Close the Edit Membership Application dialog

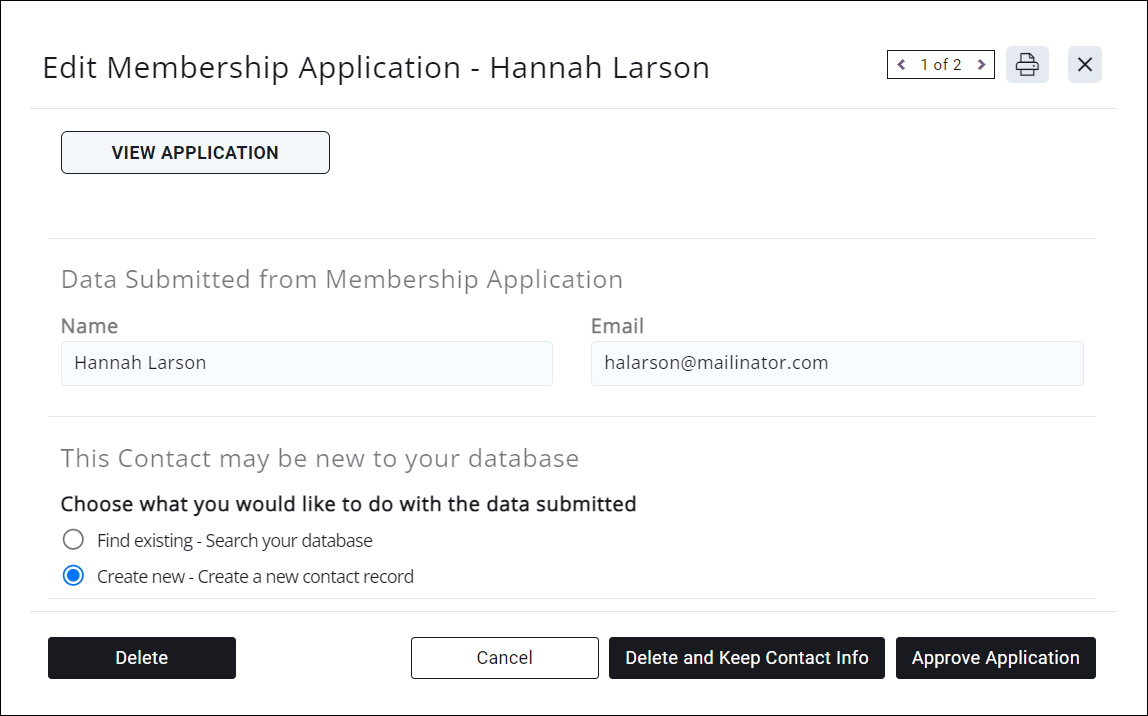click(1085, 64)
